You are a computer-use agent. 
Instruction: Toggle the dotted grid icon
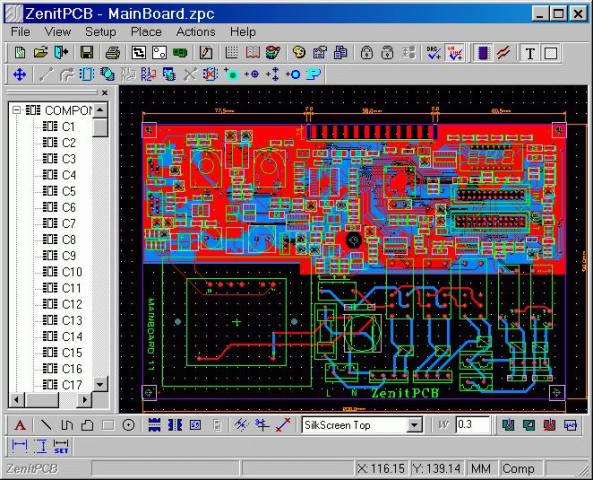click(231, 53)
